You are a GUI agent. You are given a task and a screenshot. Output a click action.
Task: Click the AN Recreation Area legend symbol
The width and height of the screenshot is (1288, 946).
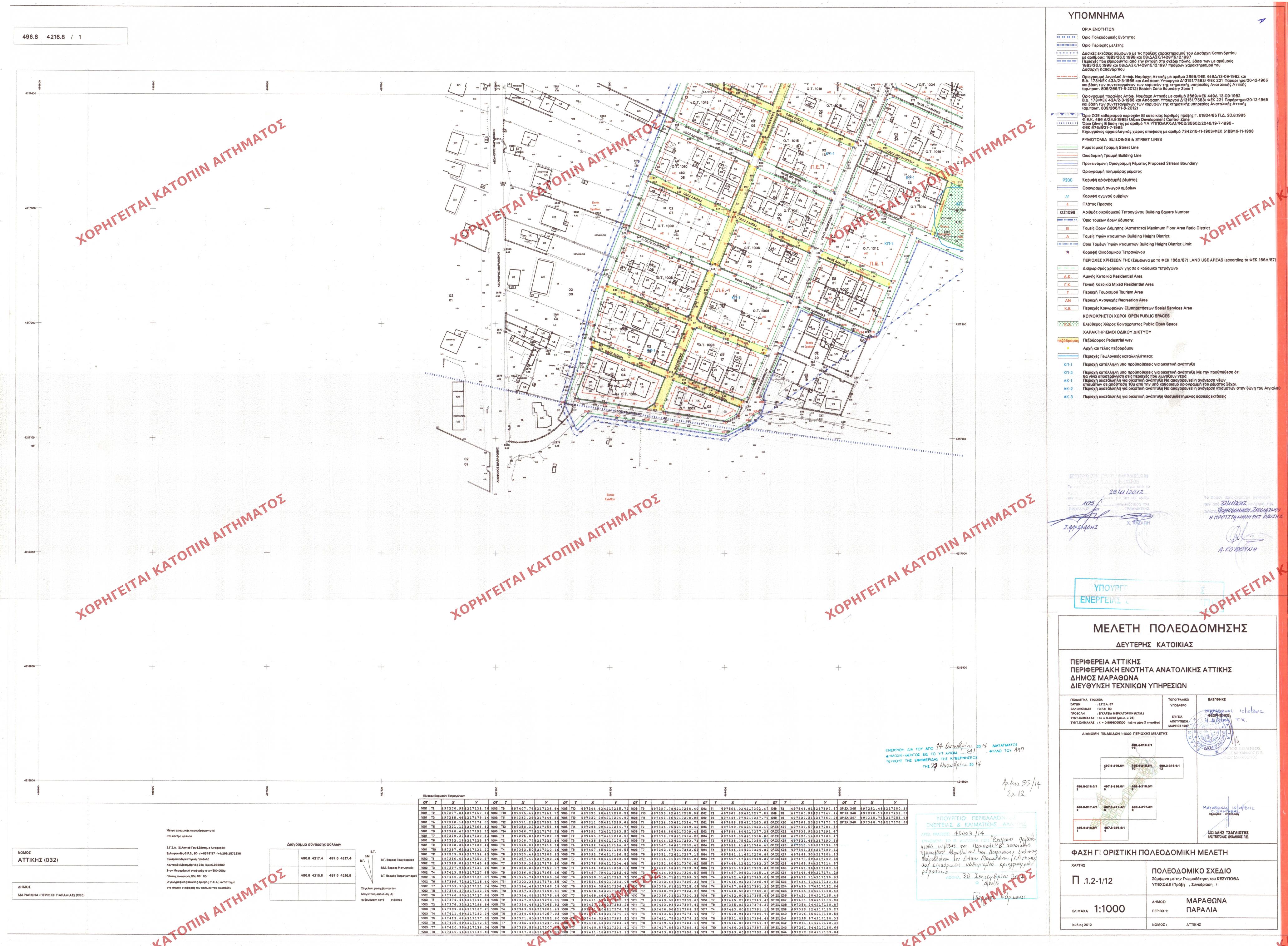pyautogui.click(x=1067, y=300)
